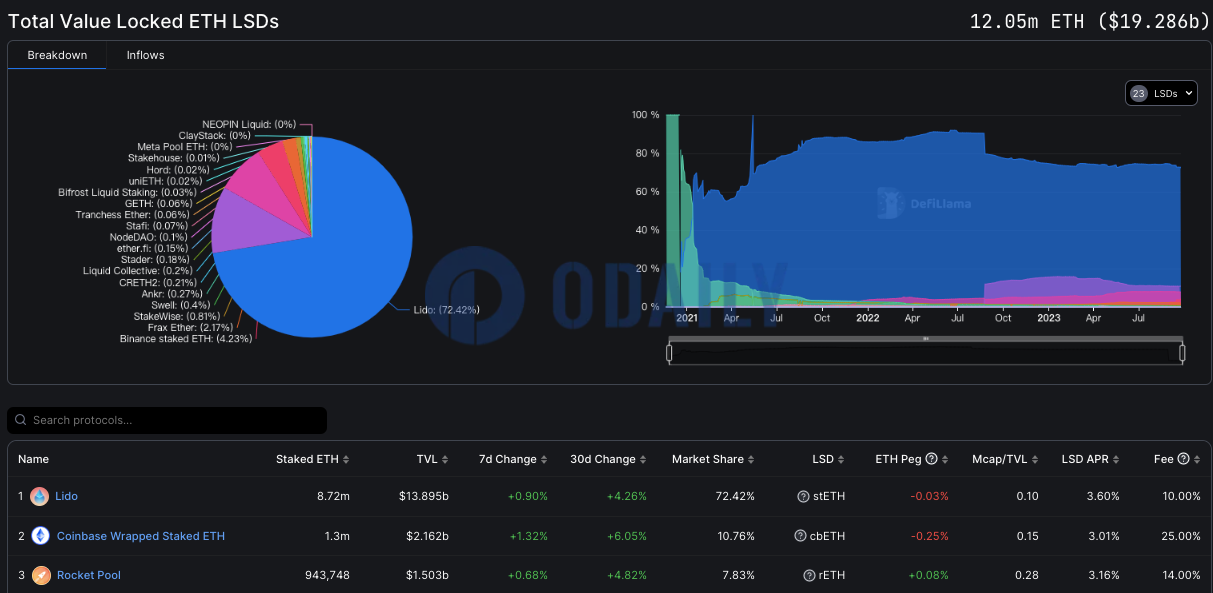Click the Coinbase Wrapped Staked ETH logo
The image size is (1213, 593).
[40, 536]
